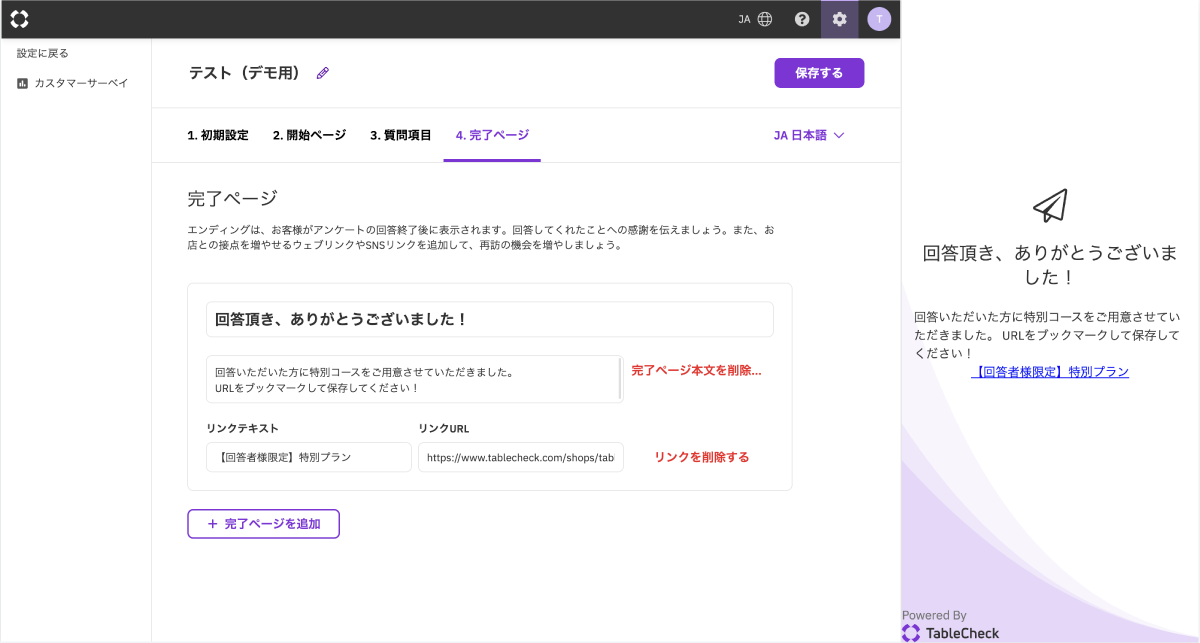Click リンクを削除する

tap(702, 457)
